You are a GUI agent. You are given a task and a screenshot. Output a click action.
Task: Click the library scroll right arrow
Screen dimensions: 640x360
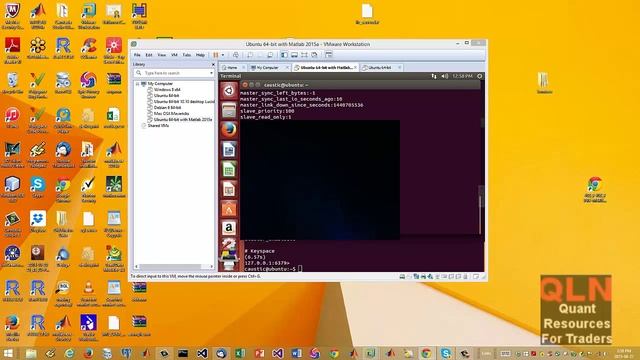211,267
